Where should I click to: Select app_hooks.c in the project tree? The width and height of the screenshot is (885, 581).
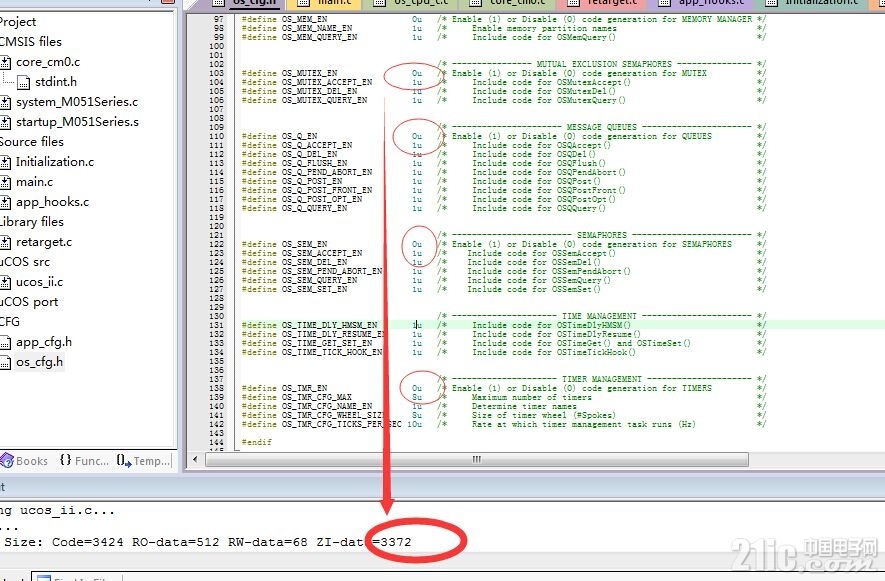point(52,202)
